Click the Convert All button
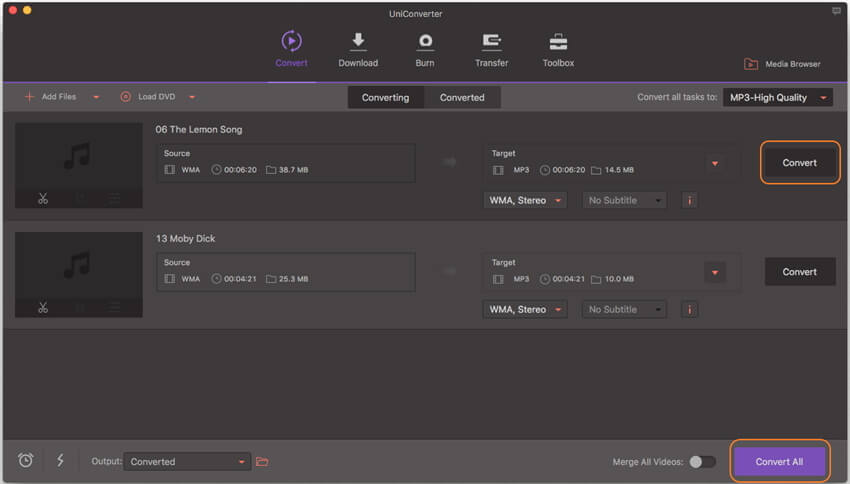 coord(780,462)
